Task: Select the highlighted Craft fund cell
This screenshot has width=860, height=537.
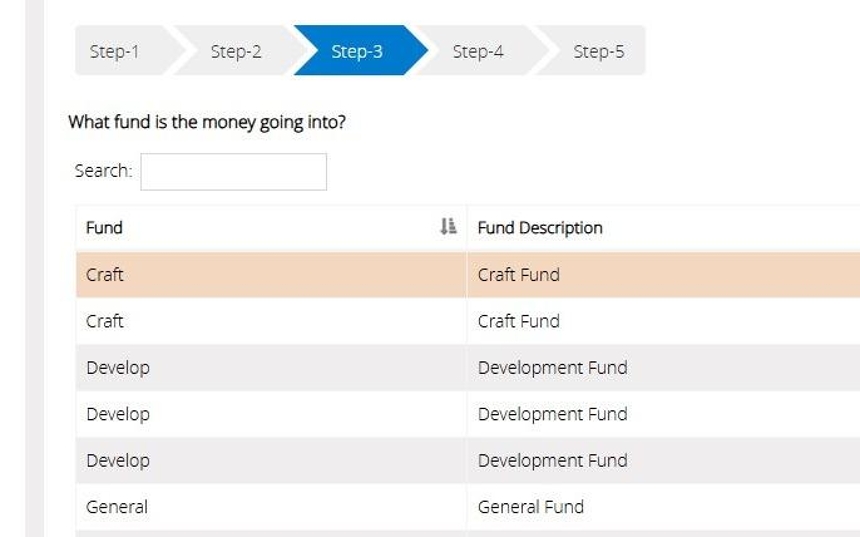Action: click(x=105, y=275)
